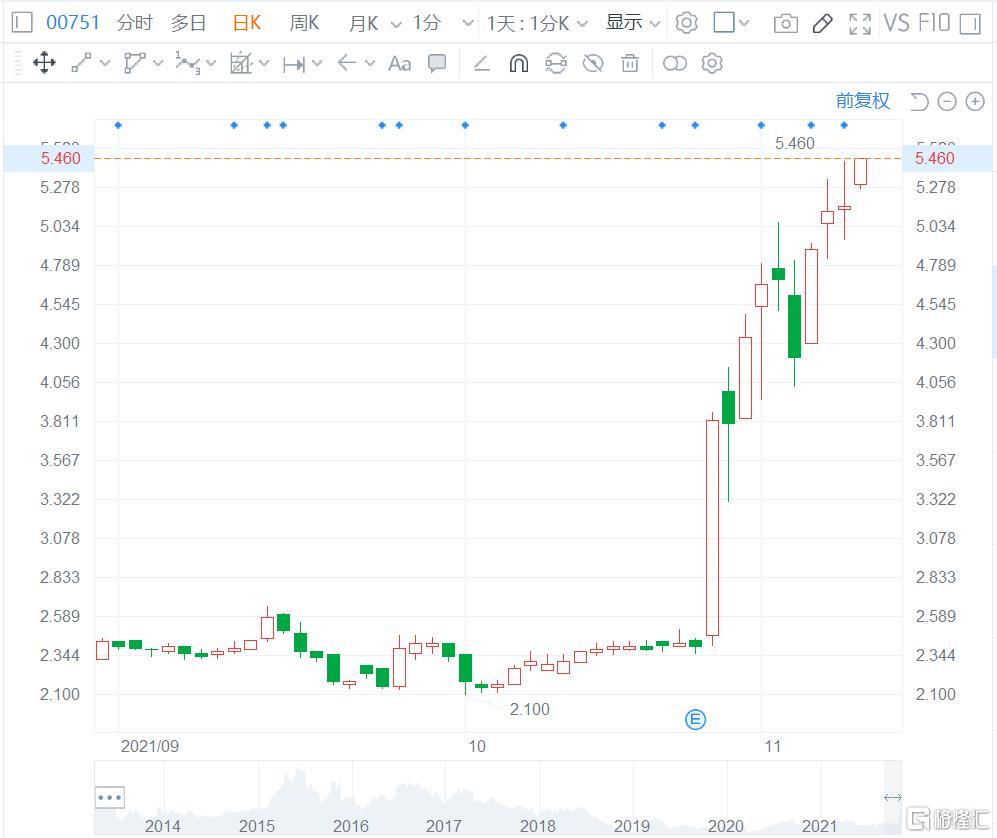Toggle the right side panel
The image size is (997, 838).
coord(969,23)
